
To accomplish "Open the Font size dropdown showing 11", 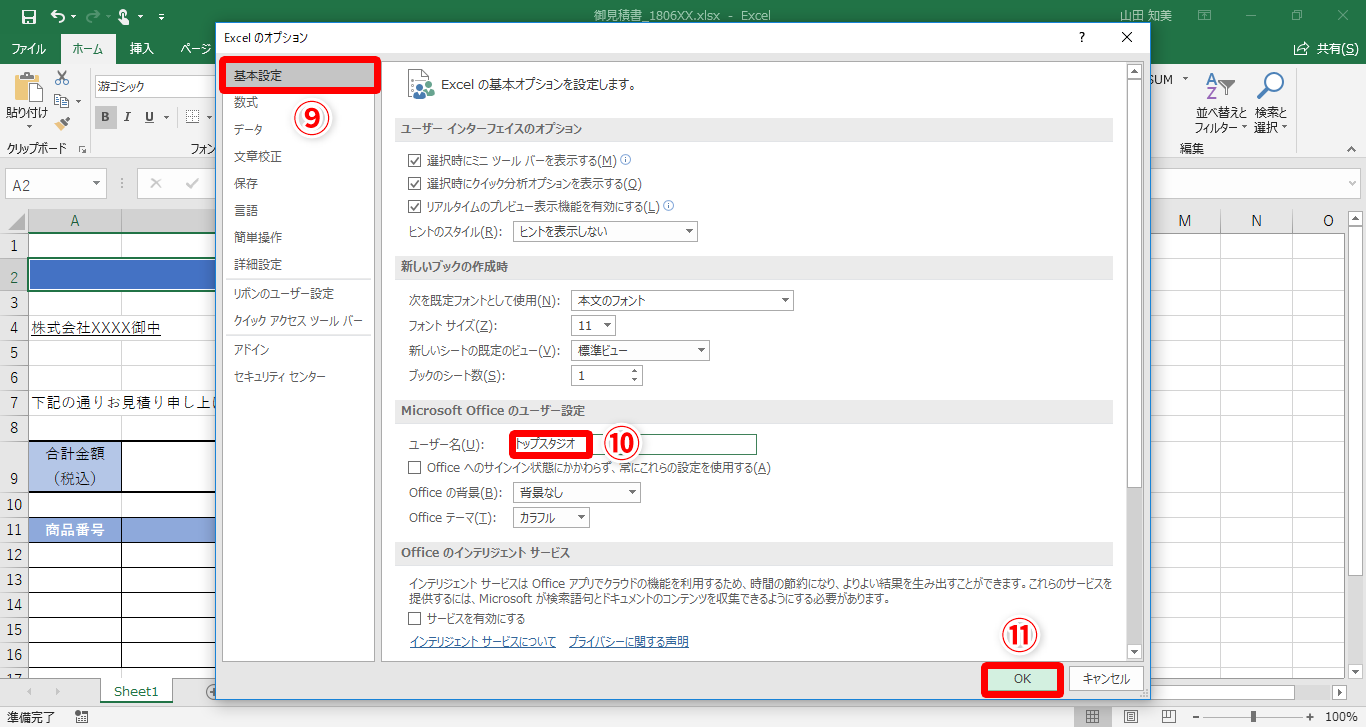I will [x=593, y=326].
